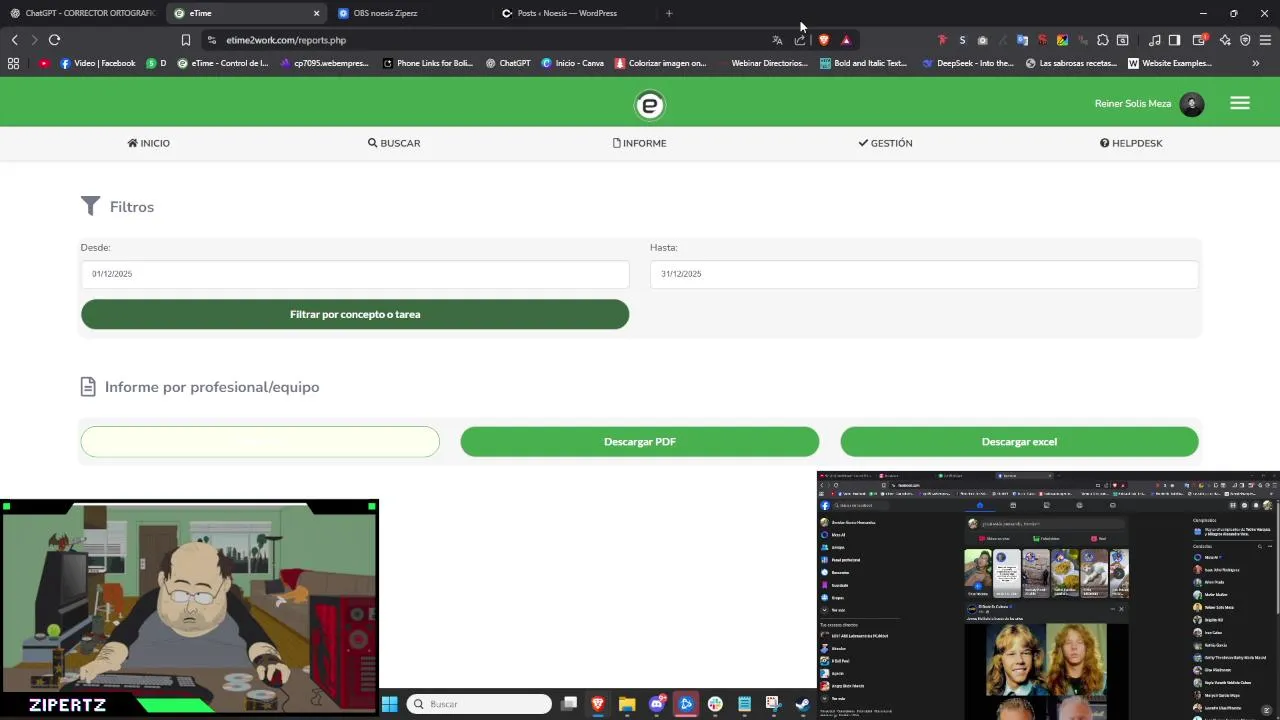Click Descargar PDF button
The width and height of the screenshot is (1280, 720).
[x=640, y=442]
